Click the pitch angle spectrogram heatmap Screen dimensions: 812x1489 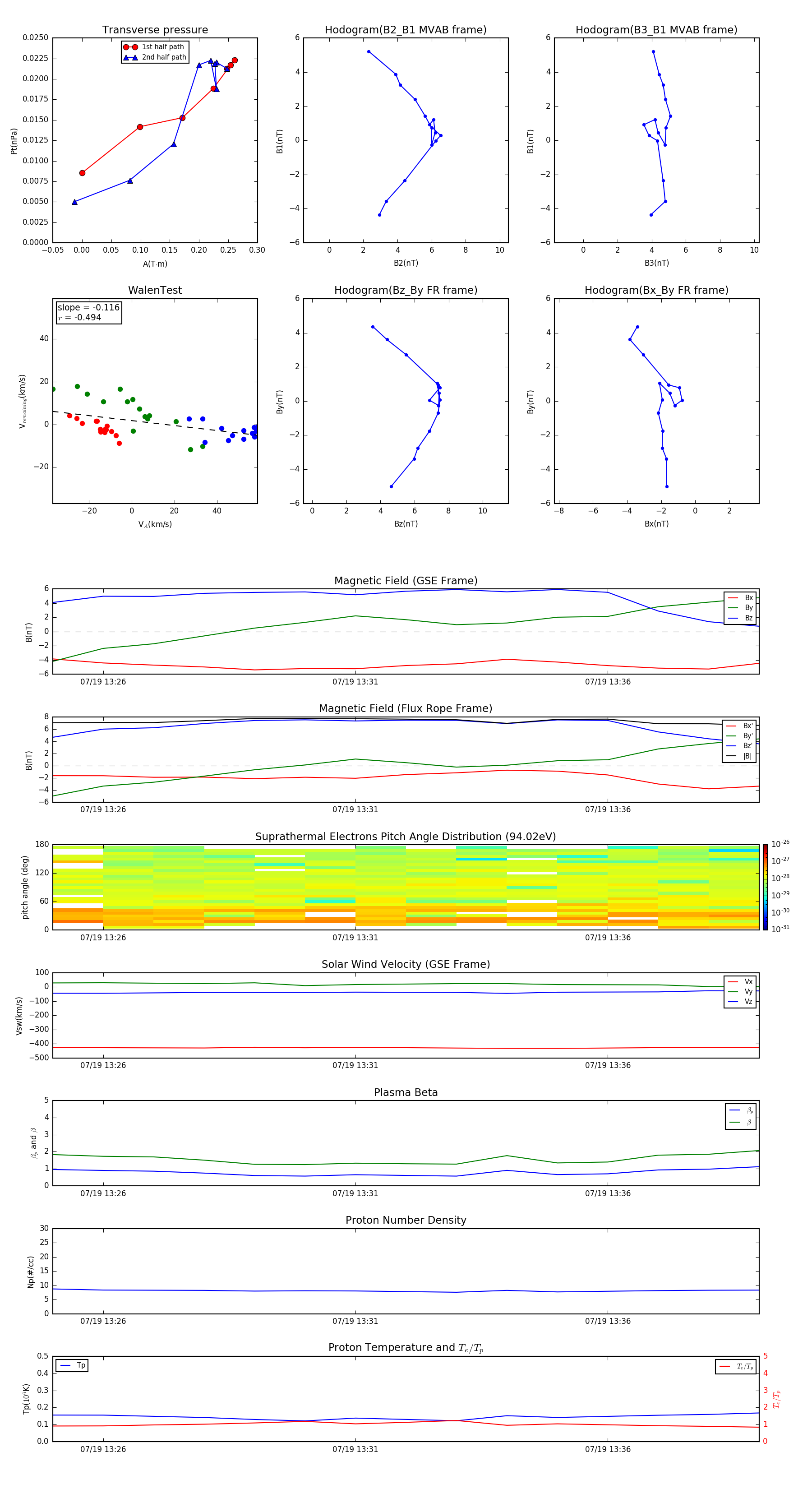406,887
